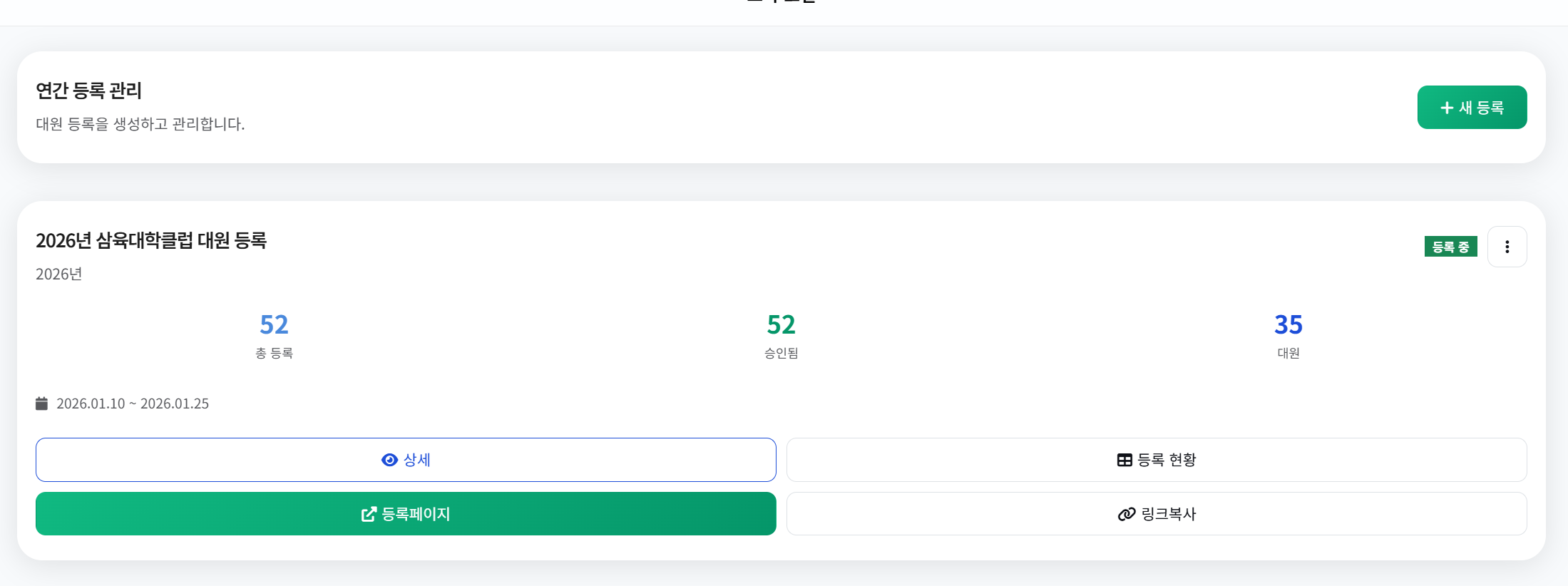Select the 상세 detail view
This screenshot has width=1568, height=586.
pyautogui.click(x=405, y=459)
